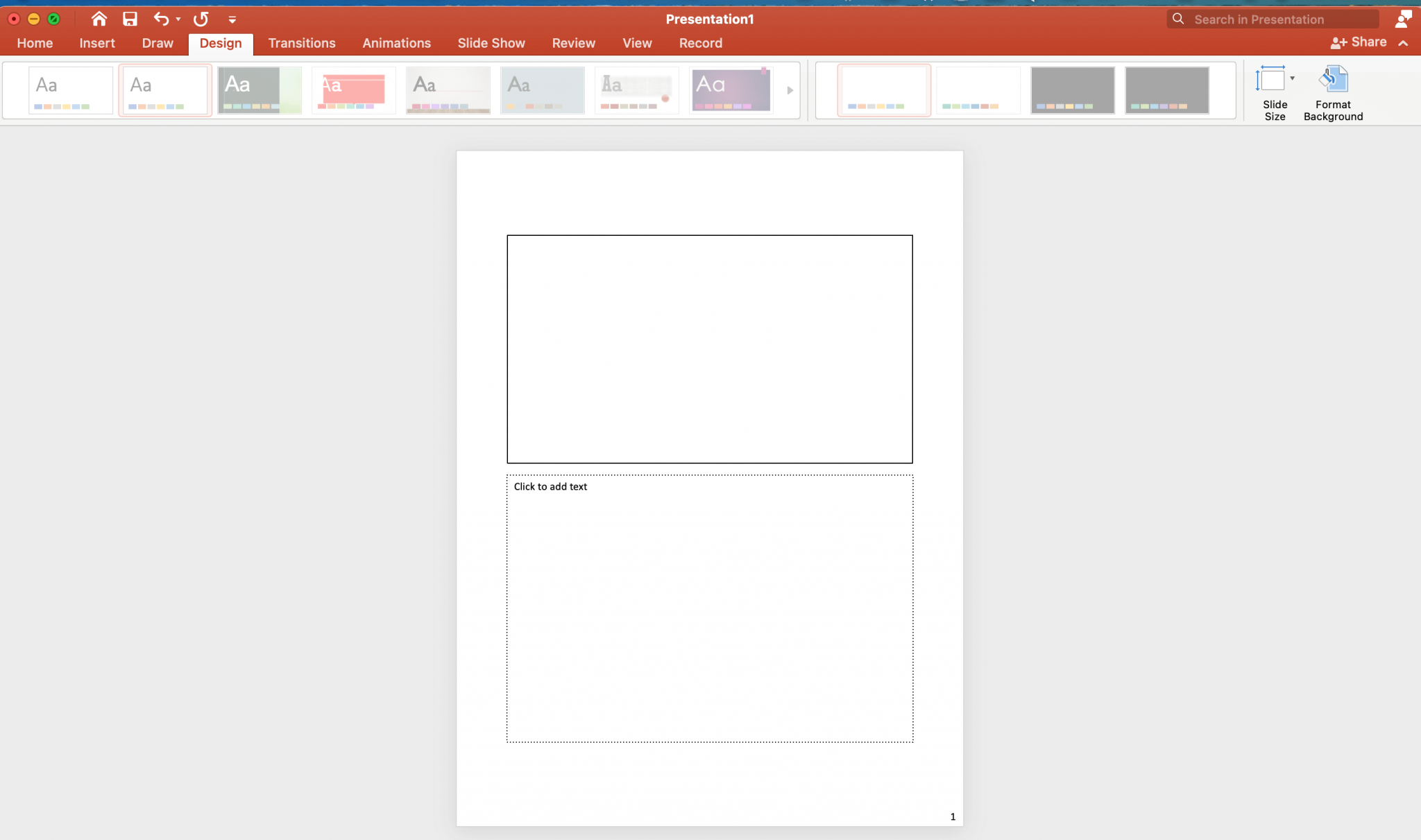This screenshot has height=840, width=1421.
Task: Open the Customize Quick Access Toolbar menu
Action: [232, 19]
